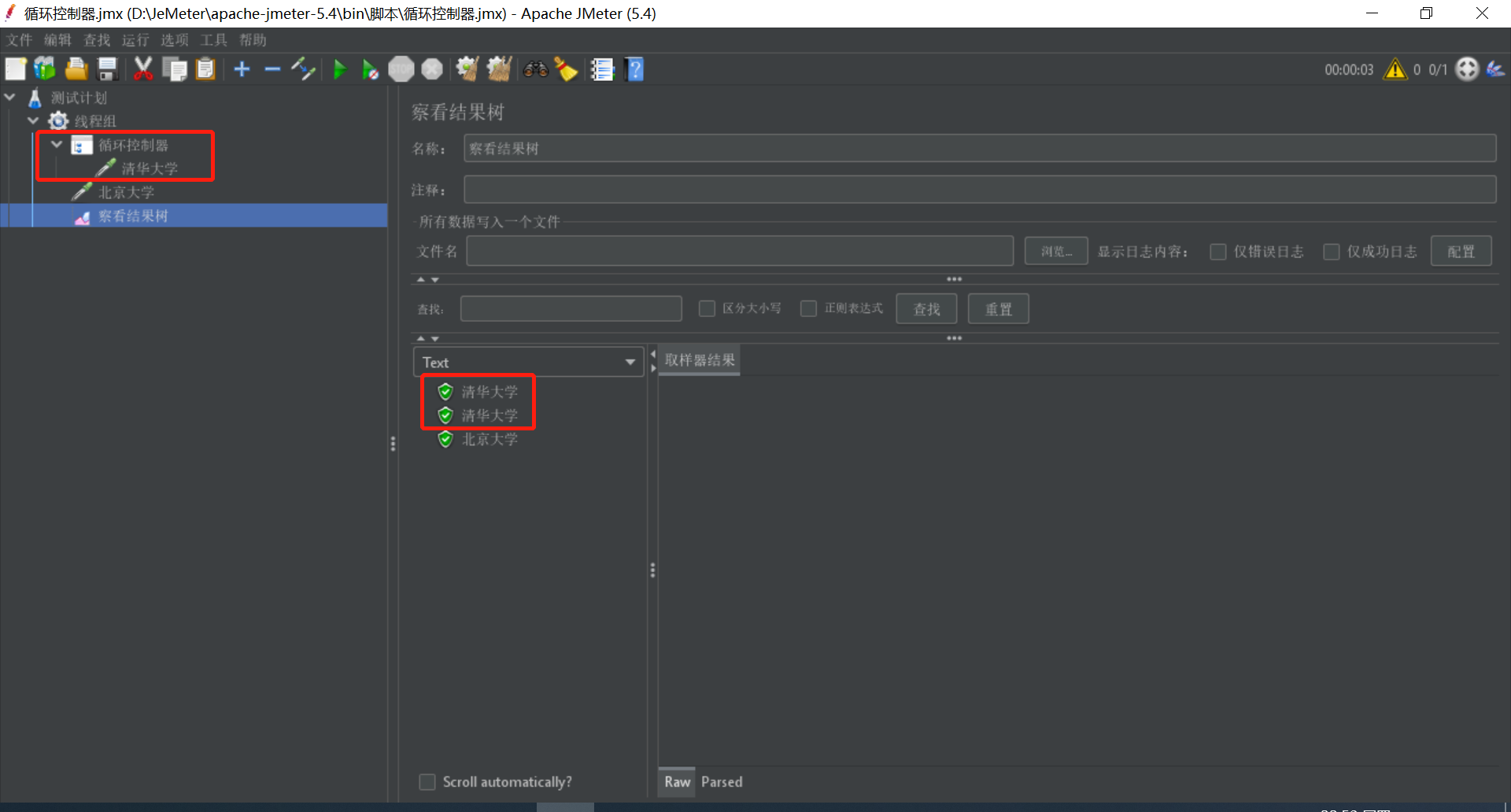Click Start no pauses icon
The height and width of the screenshot is (812, 1511).
tap(370, 69)
